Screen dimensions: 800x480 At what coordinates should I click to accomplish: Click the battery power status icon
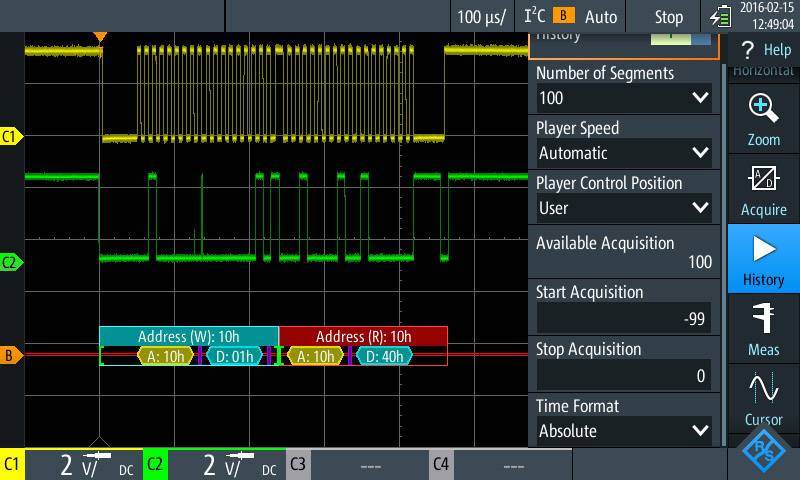[x=720, y=17]
